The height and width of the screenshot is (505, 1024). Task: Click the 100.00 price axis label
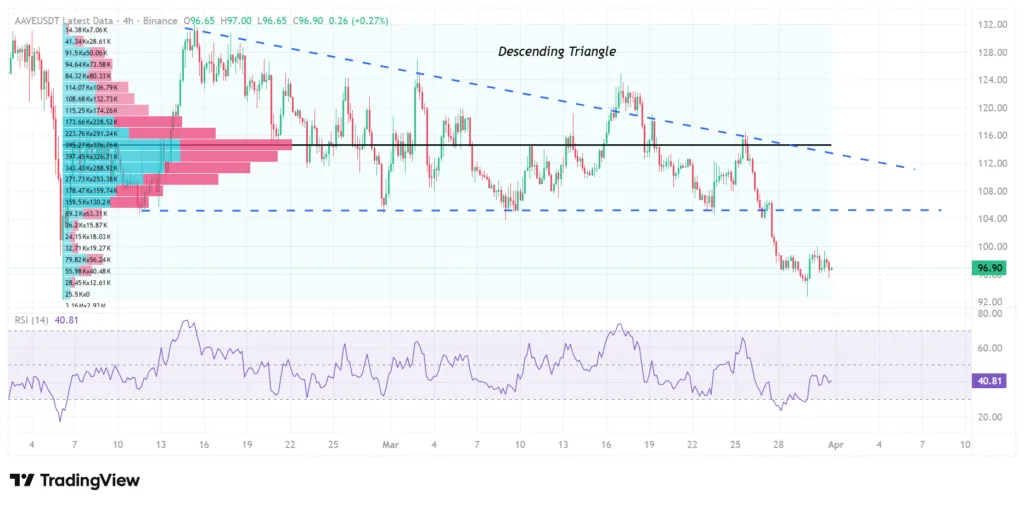click(990, 246)
